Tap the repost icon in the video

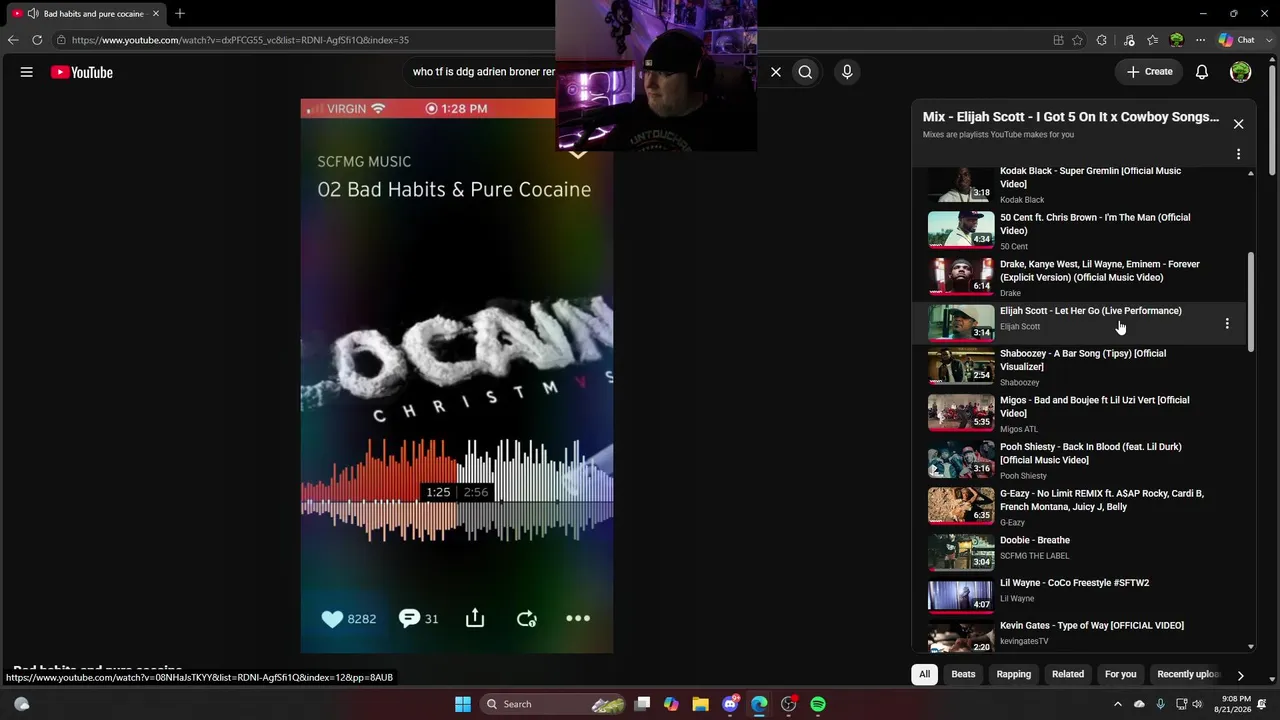(x=526, y=619)
